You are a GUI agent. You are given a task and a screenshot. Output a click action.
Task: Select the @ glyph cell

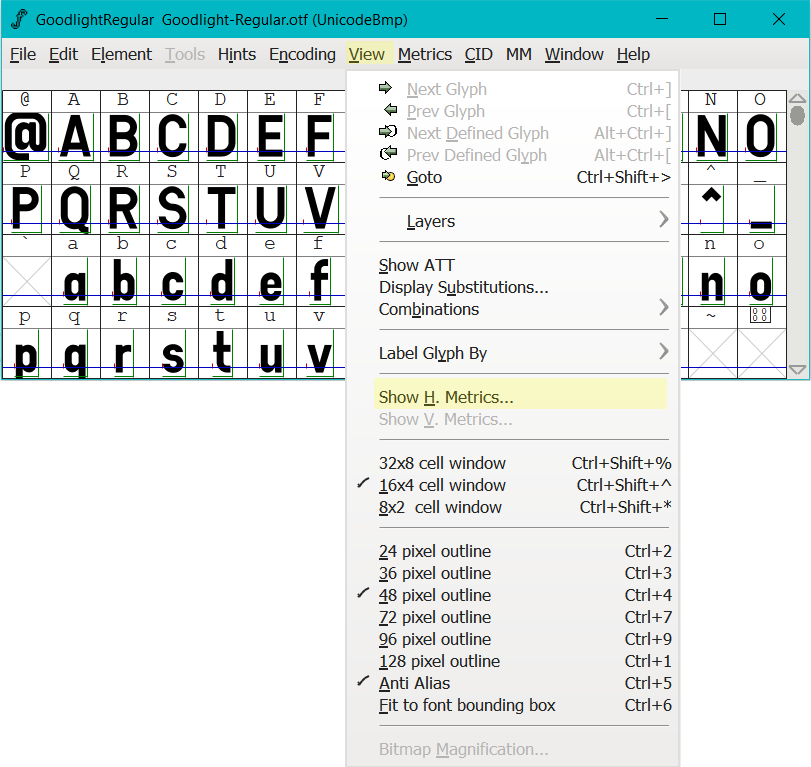coord(27,136)
